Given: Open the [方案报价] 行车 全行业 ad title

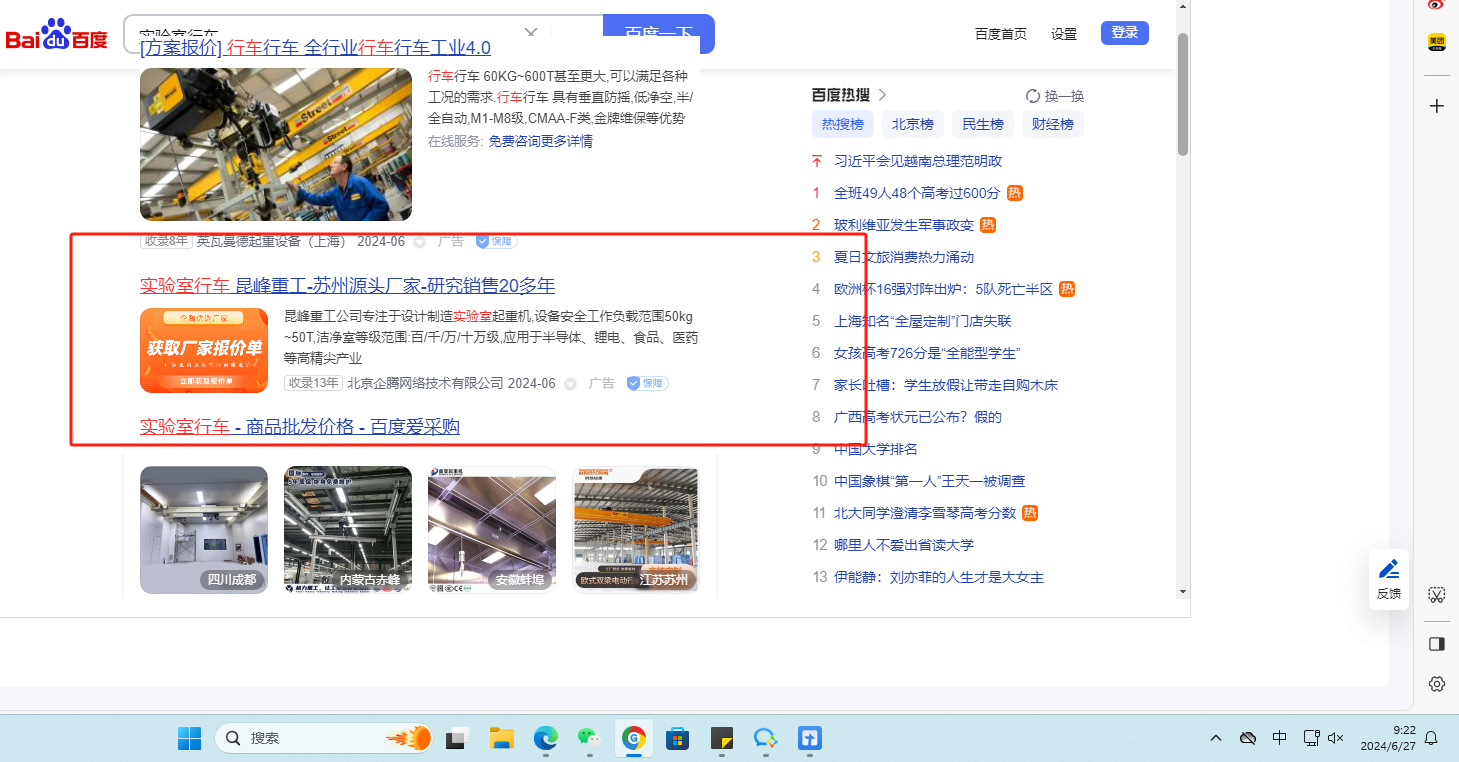Looking at the screenshot, I should pyautogui.click(x=315, y=47).
